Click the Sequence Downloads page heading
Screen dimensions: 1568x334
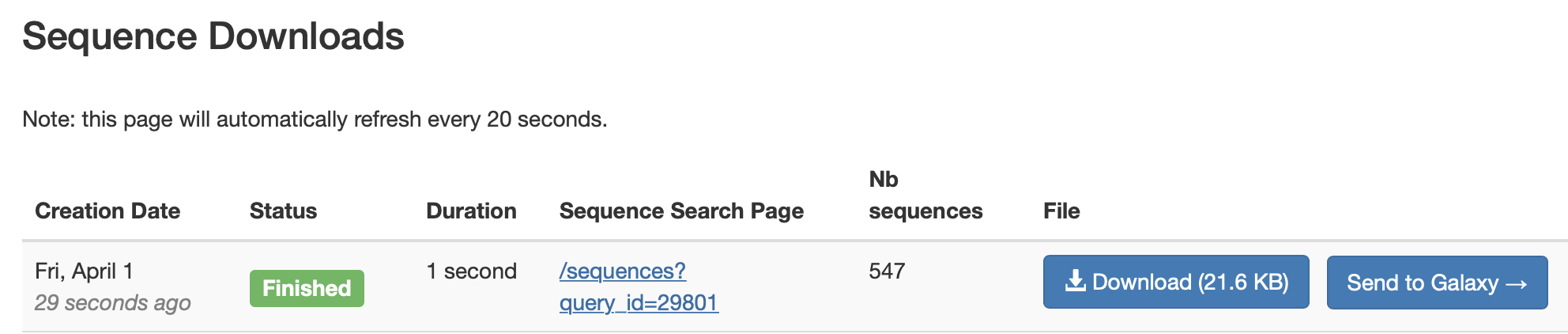pos(213,36)
